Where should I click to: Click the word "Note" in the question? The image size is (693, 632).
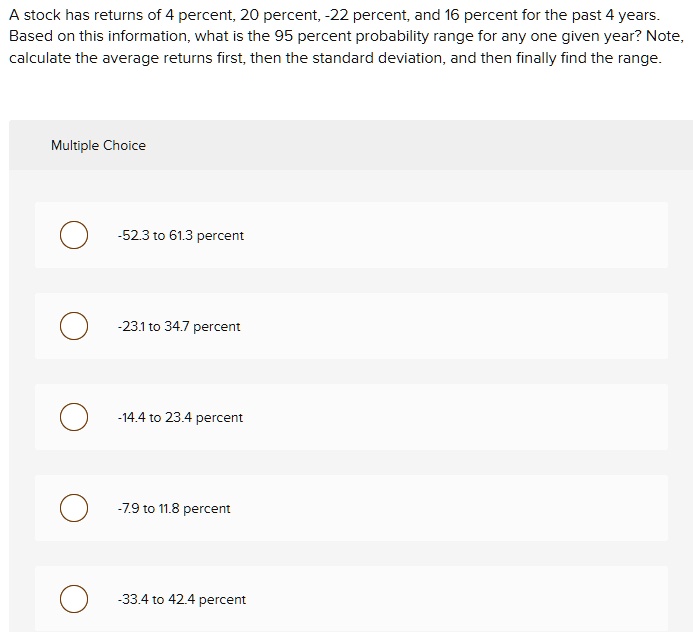tap(663, 36)
